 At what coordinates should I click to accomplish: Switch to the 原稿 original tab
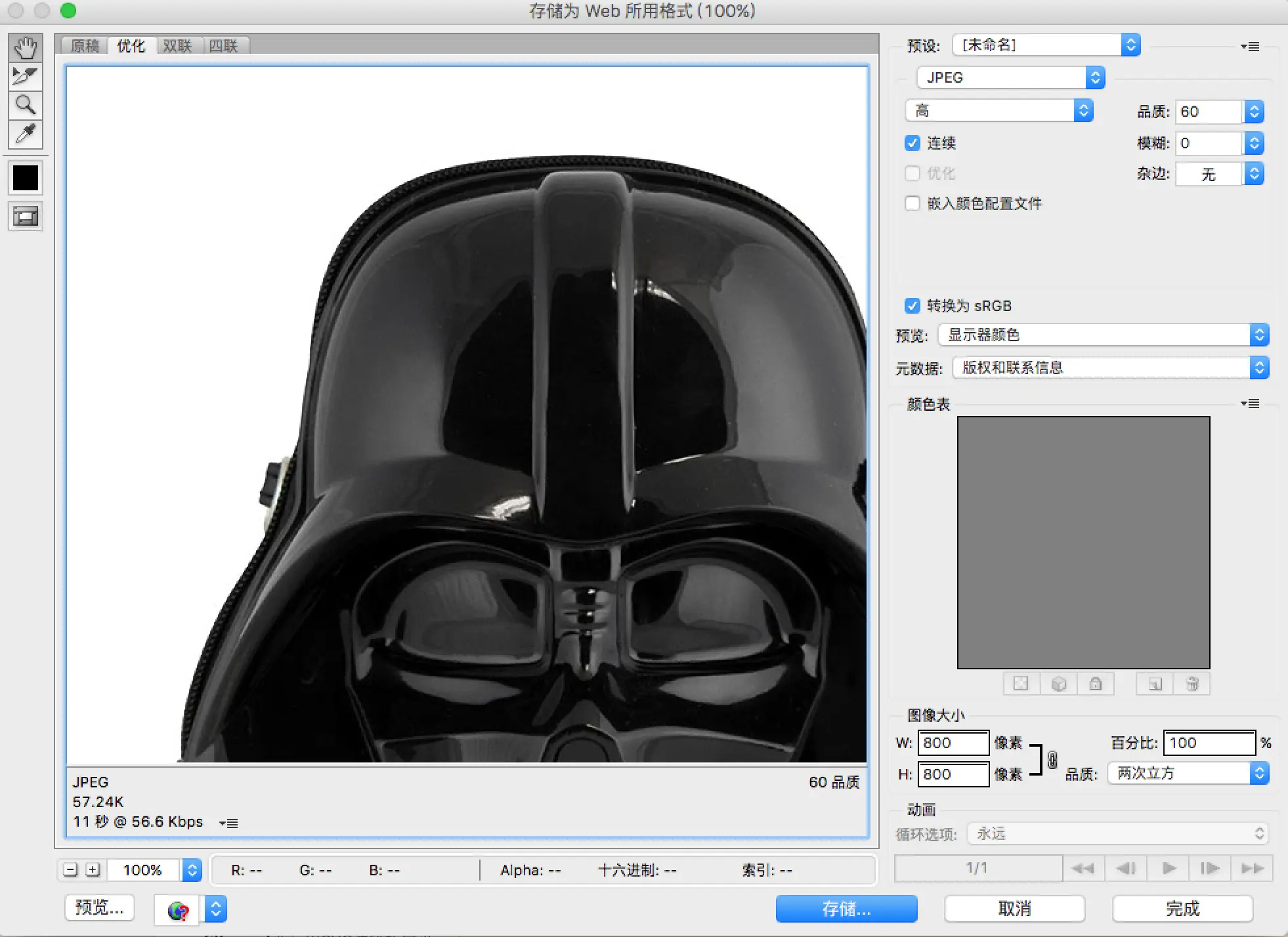click(x=85, y=46)
